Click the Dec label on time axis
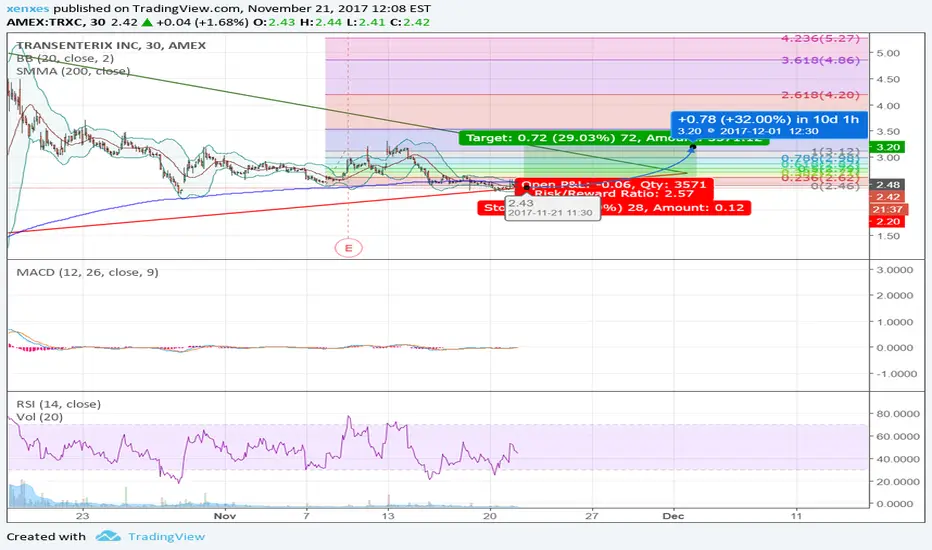This screenshot has height=550, width=932. pos(673,516)
